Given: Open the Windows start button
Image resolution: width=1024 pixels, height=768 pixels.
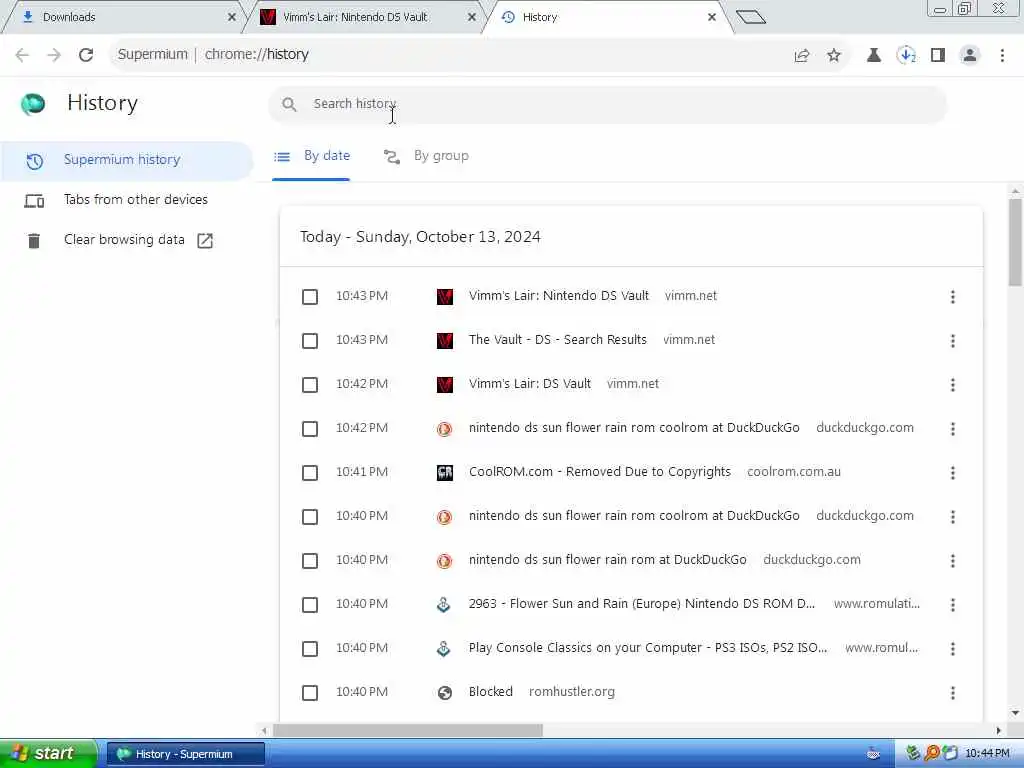Looking at the screenshot, I should pyautogui.click(x=48, y=754).
